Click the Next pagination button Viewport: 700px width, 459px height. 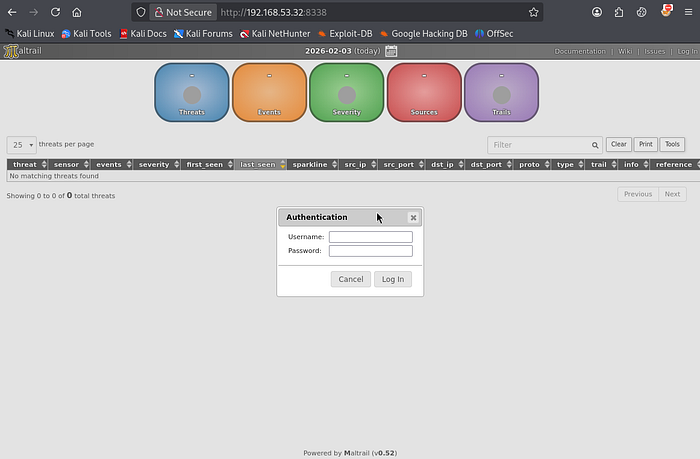[672, 194]
